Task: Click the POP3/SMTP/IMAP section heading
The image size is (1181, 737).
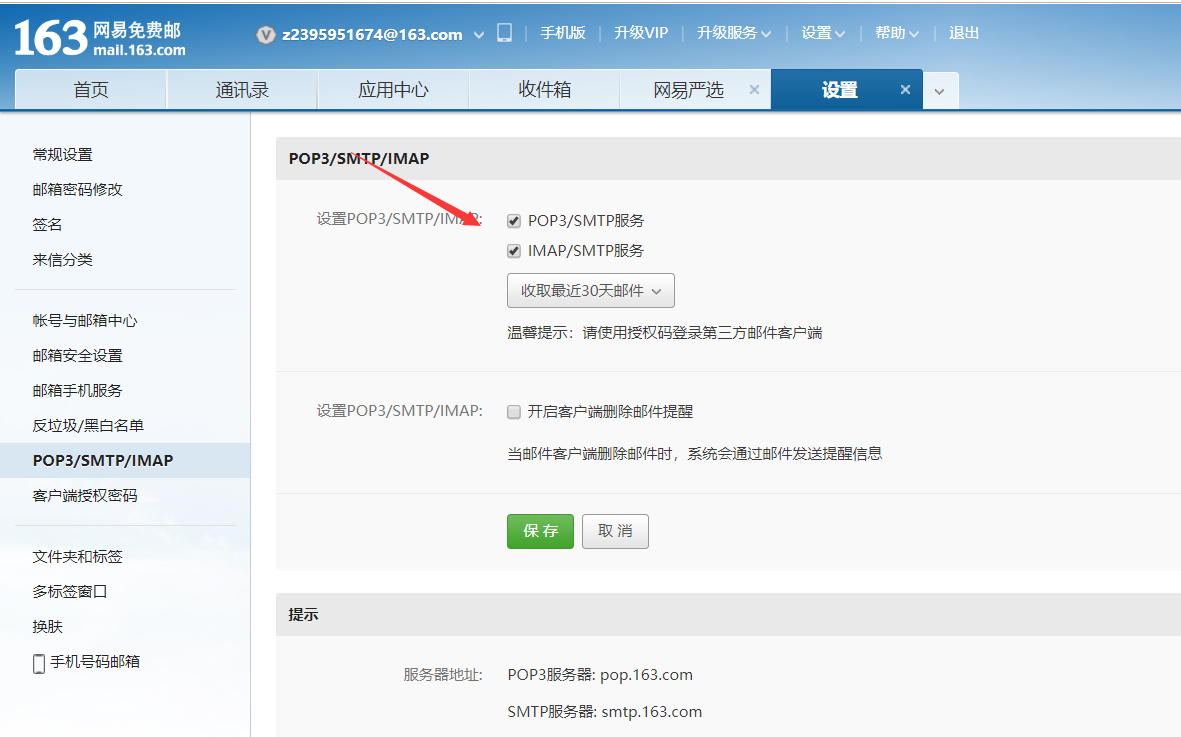Action: point(359,159)
